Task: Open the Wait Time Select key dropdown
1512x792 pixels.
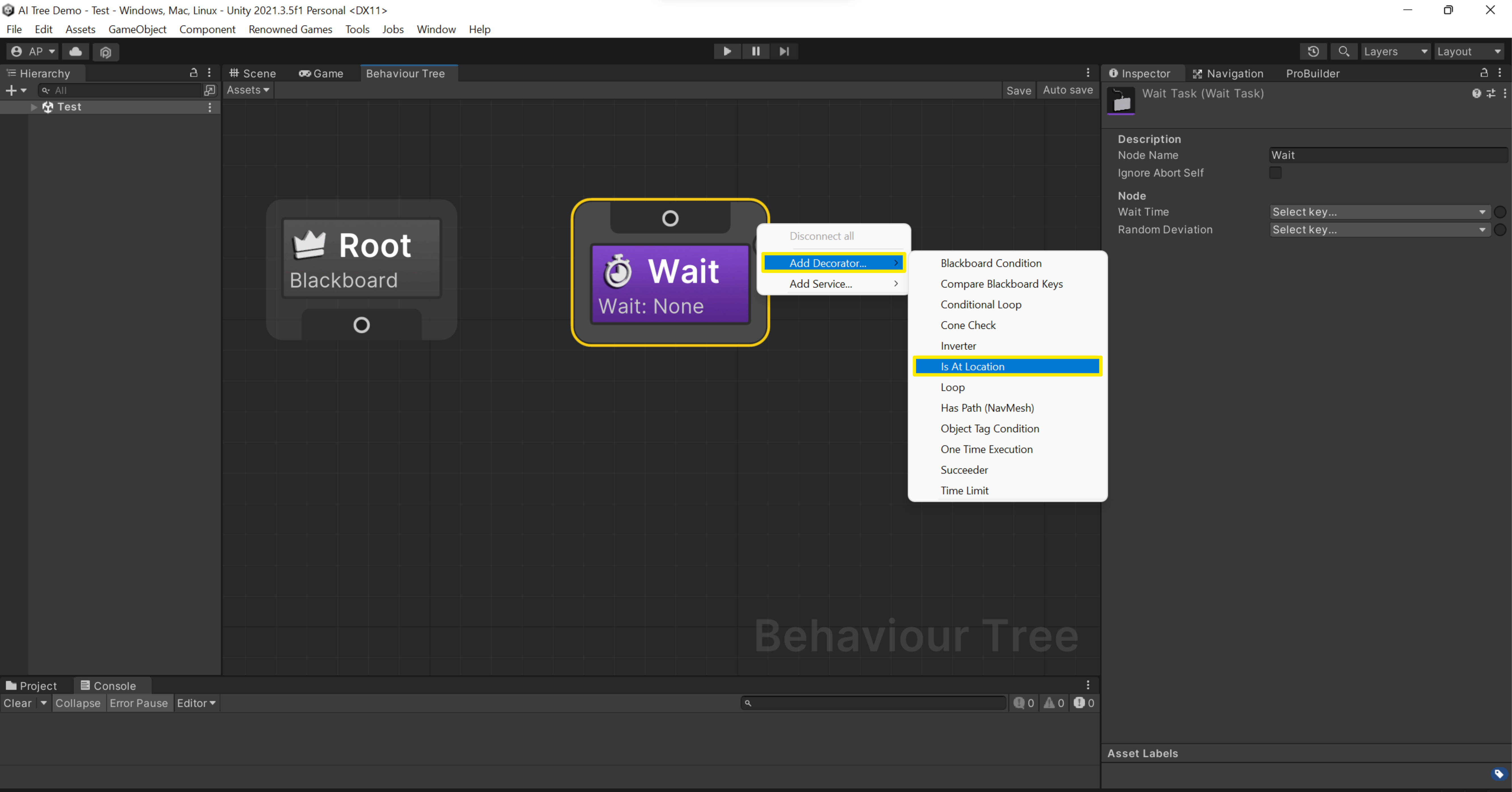Action: pyautogui.click(x=1378, y=212)
